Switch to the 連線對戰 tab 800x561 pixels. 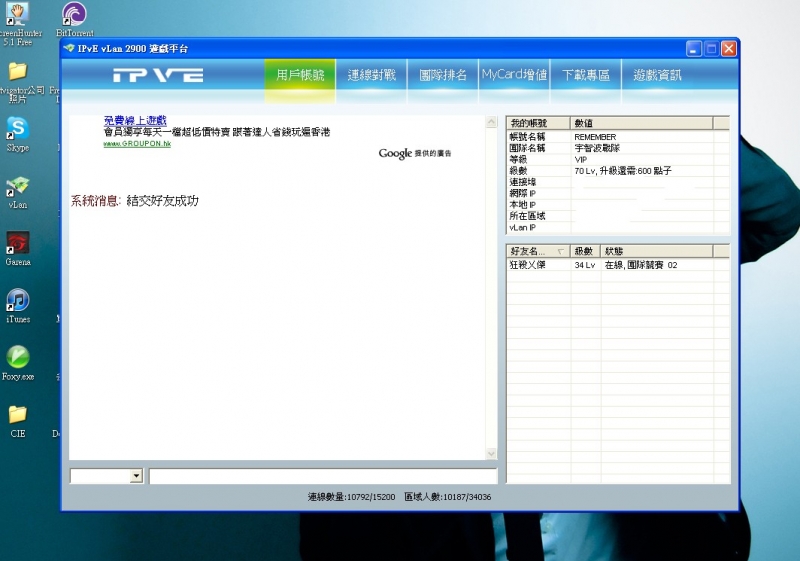371,75
